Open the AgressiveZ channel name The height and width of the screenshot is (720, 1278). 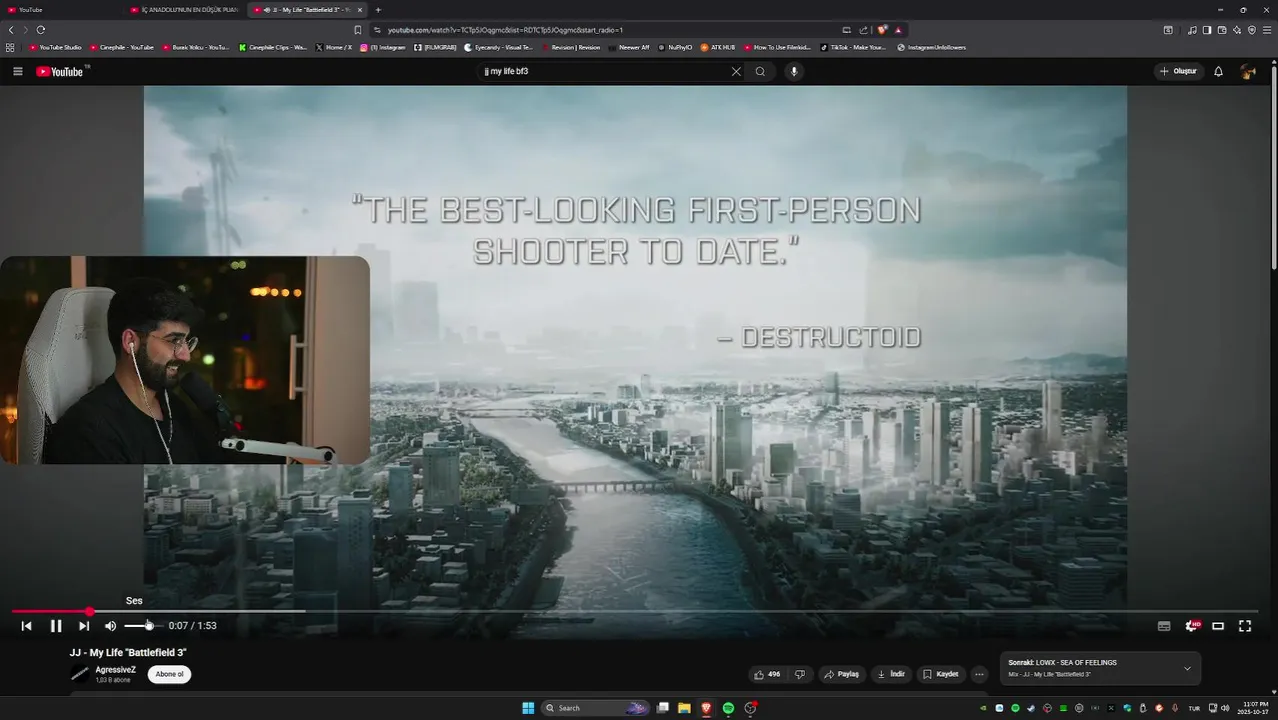point(115,669)
